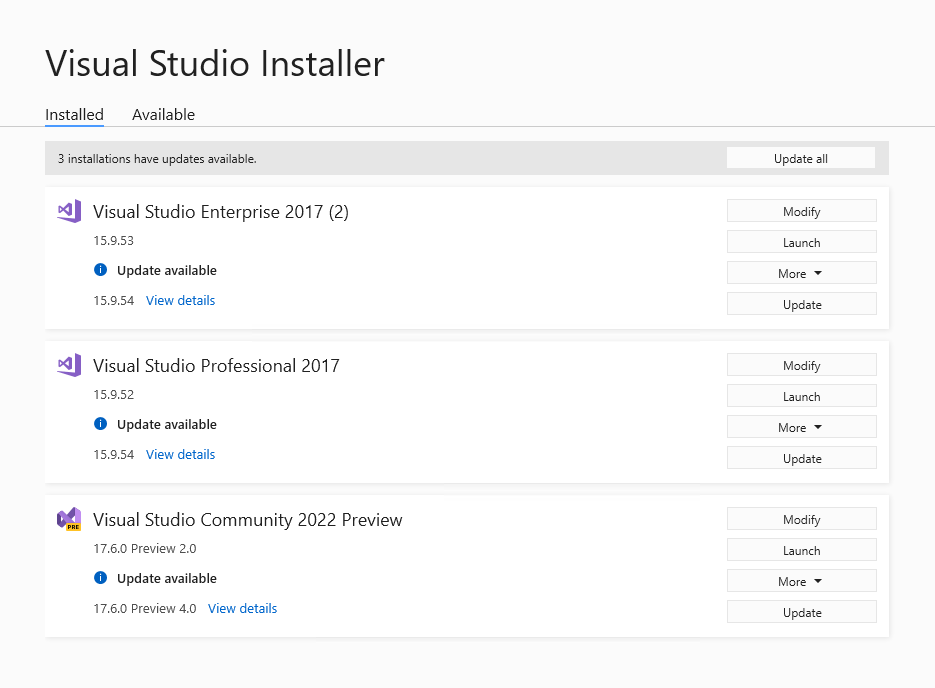
Task: Click the Visual Studio Installer heading
Action: pos(215,63)
